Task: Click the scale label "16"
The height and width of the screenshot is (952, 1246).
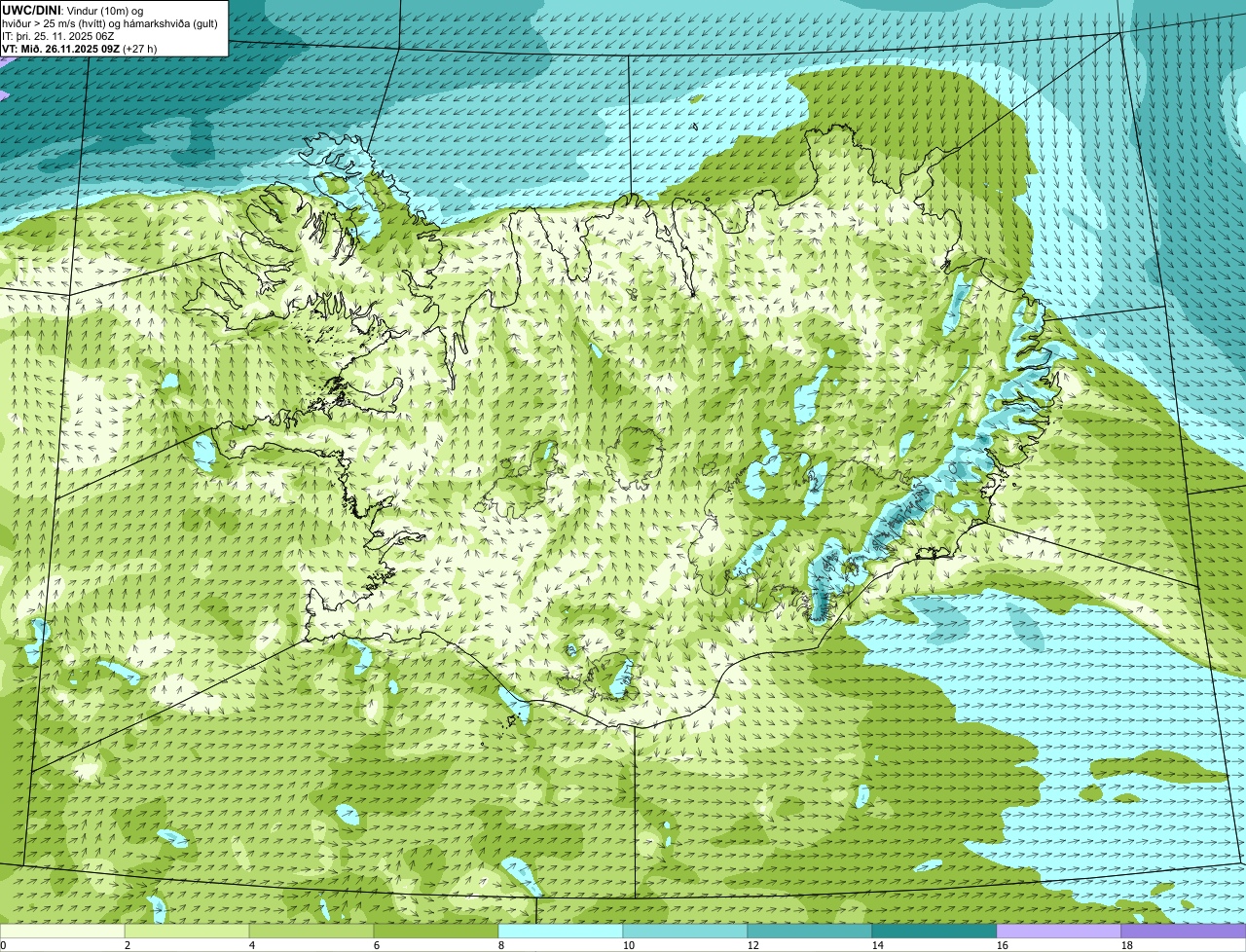Action: 1003,945
